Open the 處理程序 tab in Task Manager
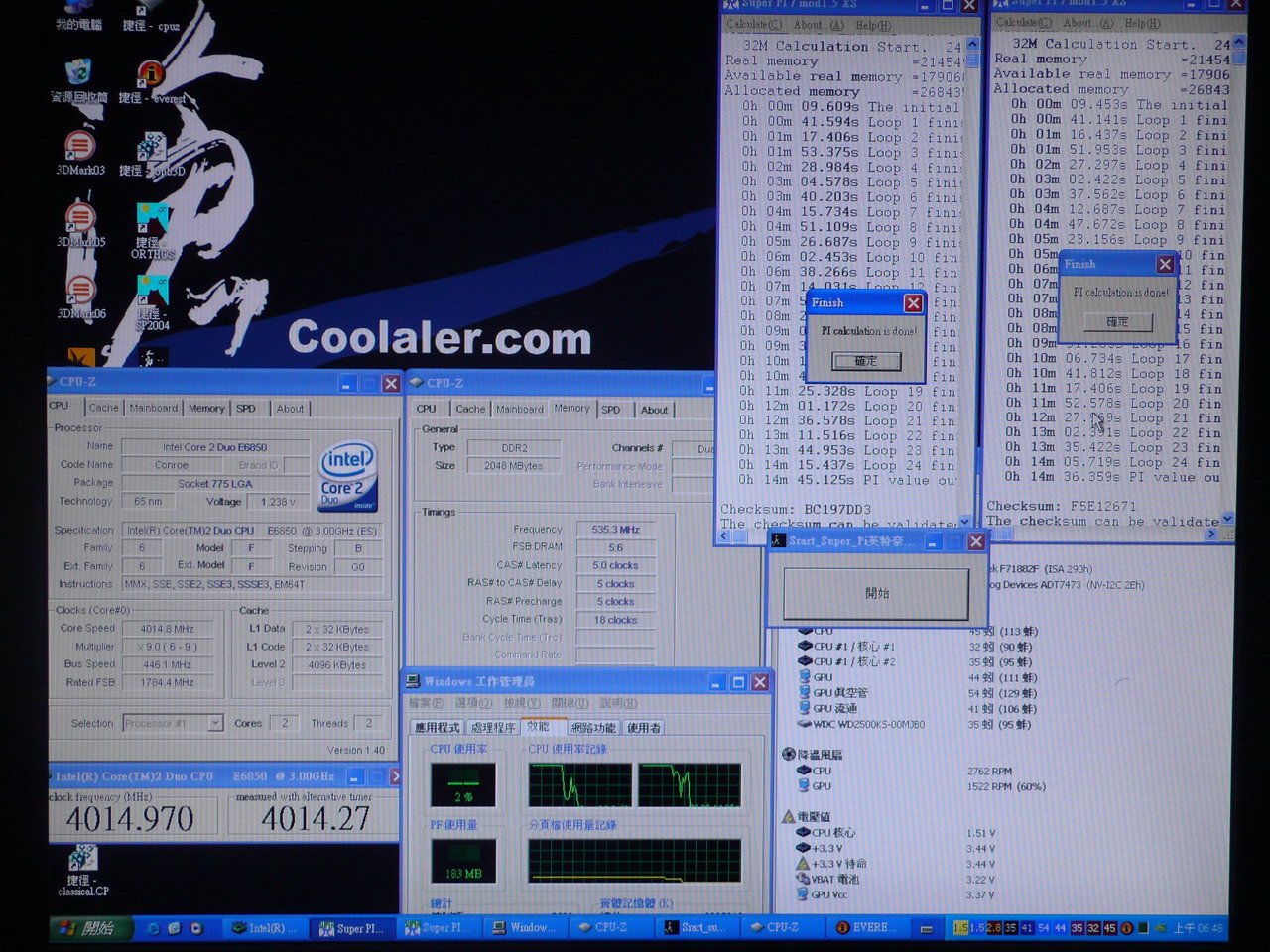The height and width of the screenshot is (952, 1270). point(493,728)
